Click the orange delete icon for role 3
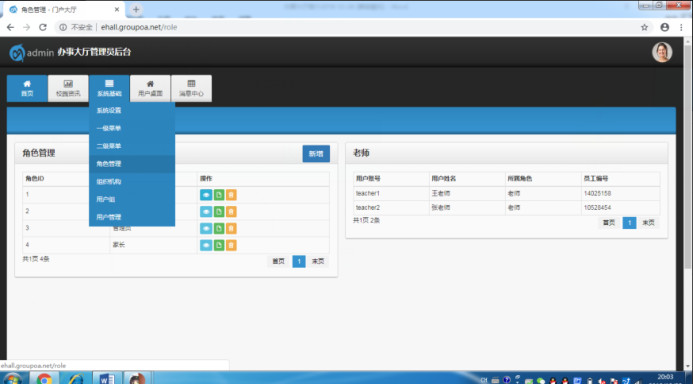Screen dimensions: 693x384 pyautogui.click(x=231, y=228)
